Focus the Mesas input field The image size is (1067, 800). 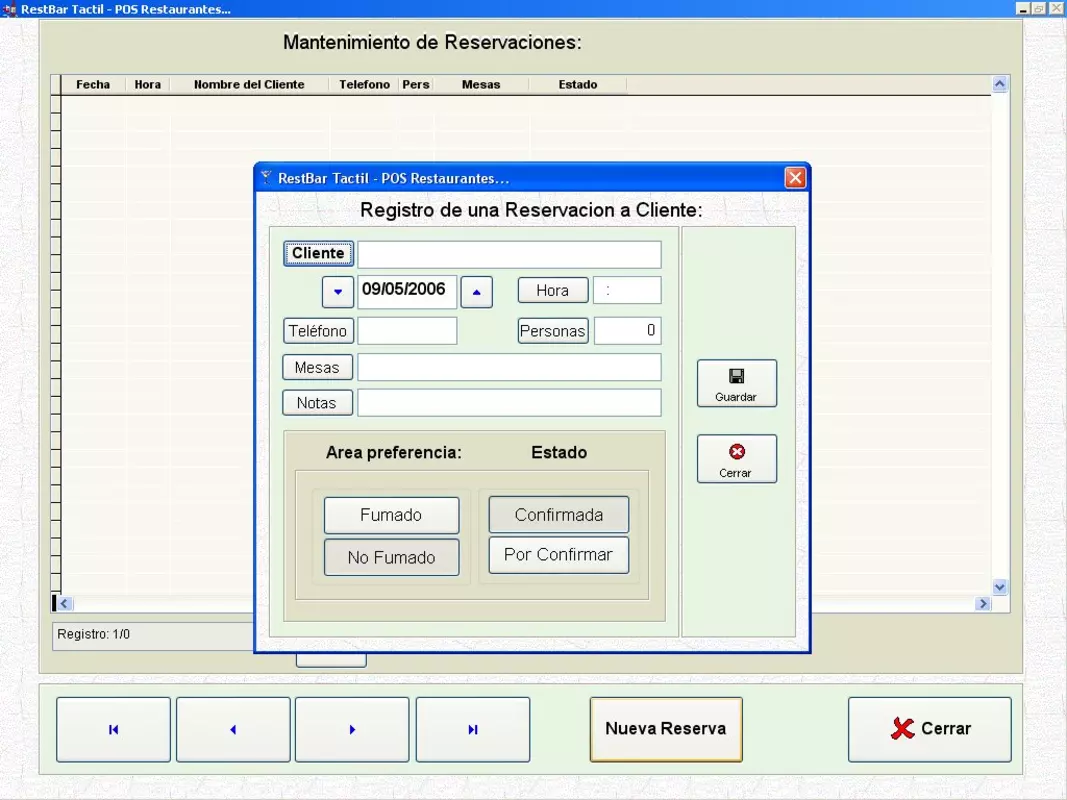tap(509, 367)
